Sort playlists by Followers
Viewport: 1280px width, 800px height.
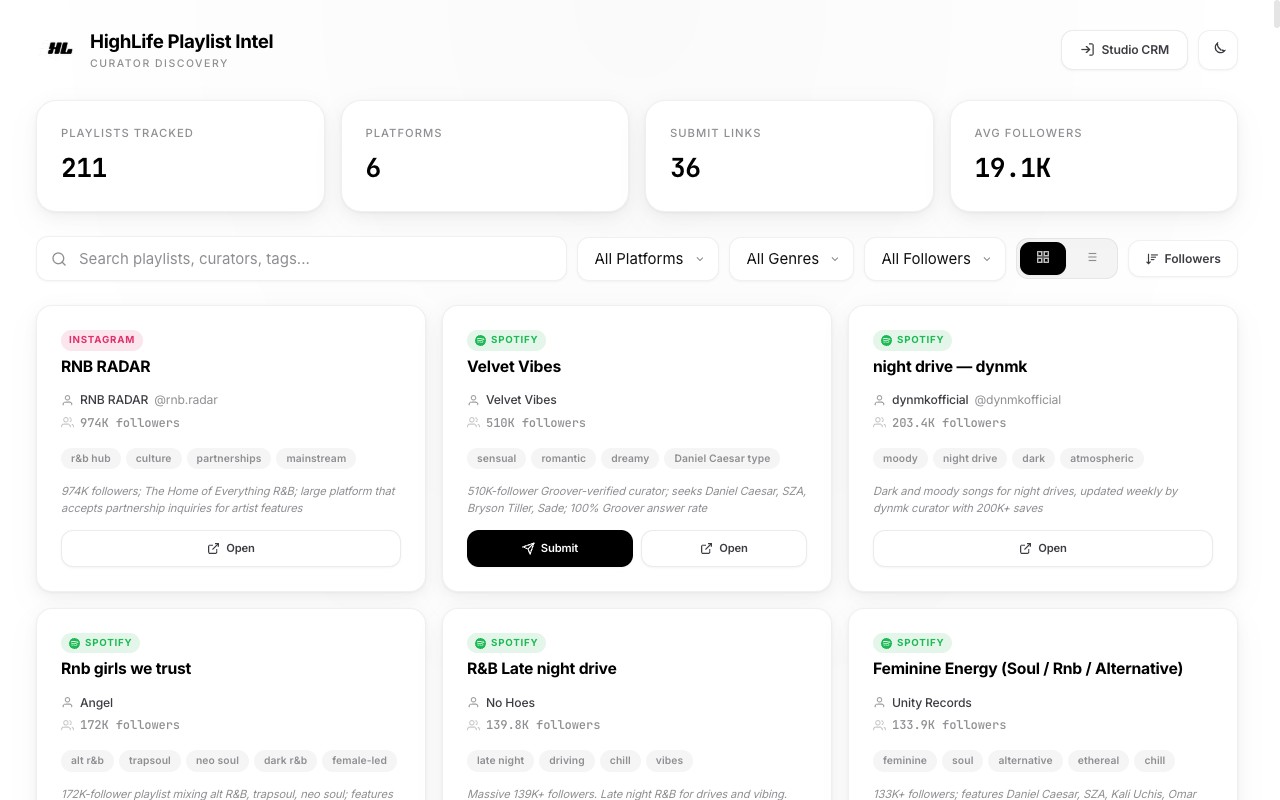tap(1183, 259)
